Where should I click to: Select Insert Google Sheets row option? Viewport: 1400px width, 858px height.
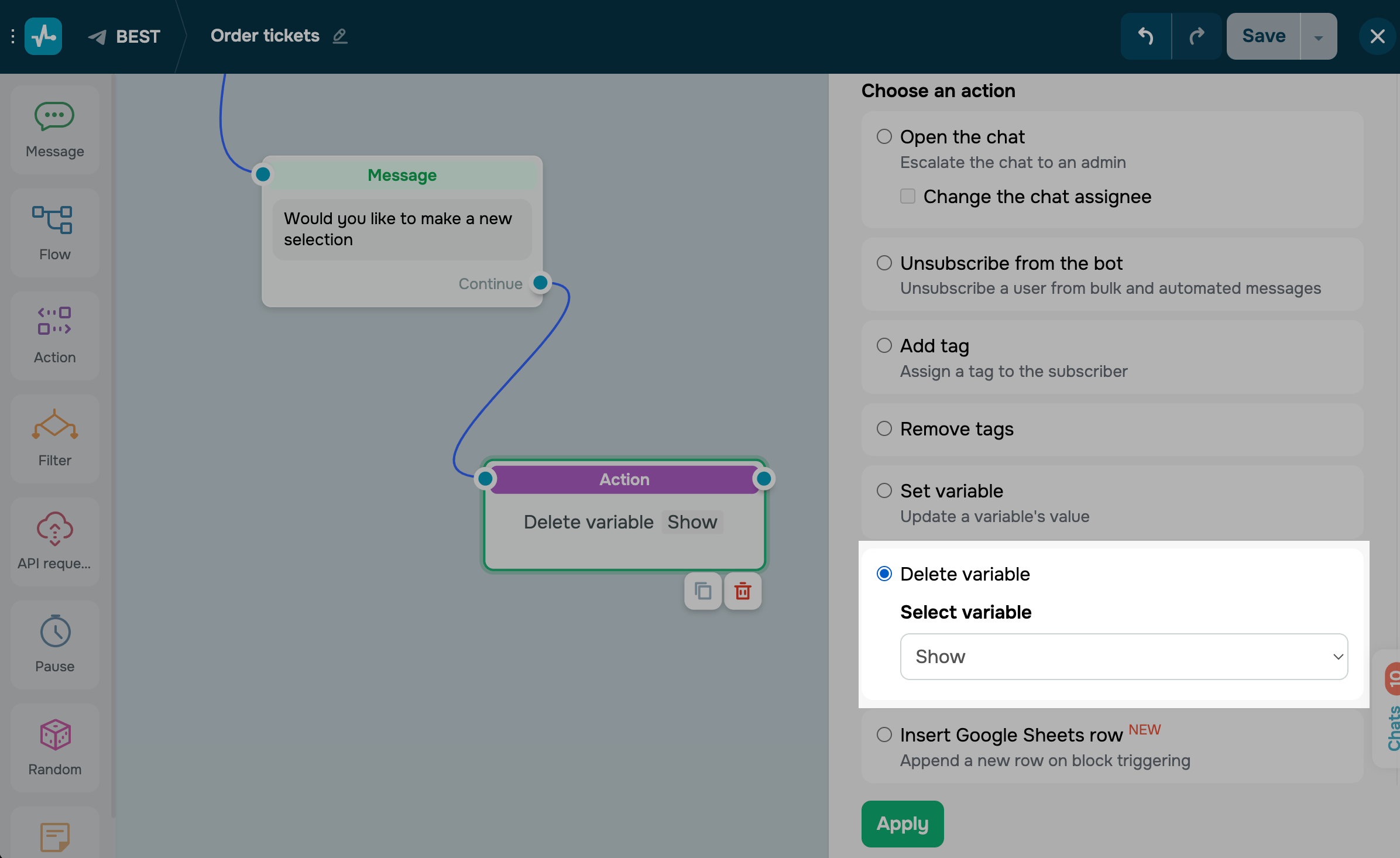[884, 735]
